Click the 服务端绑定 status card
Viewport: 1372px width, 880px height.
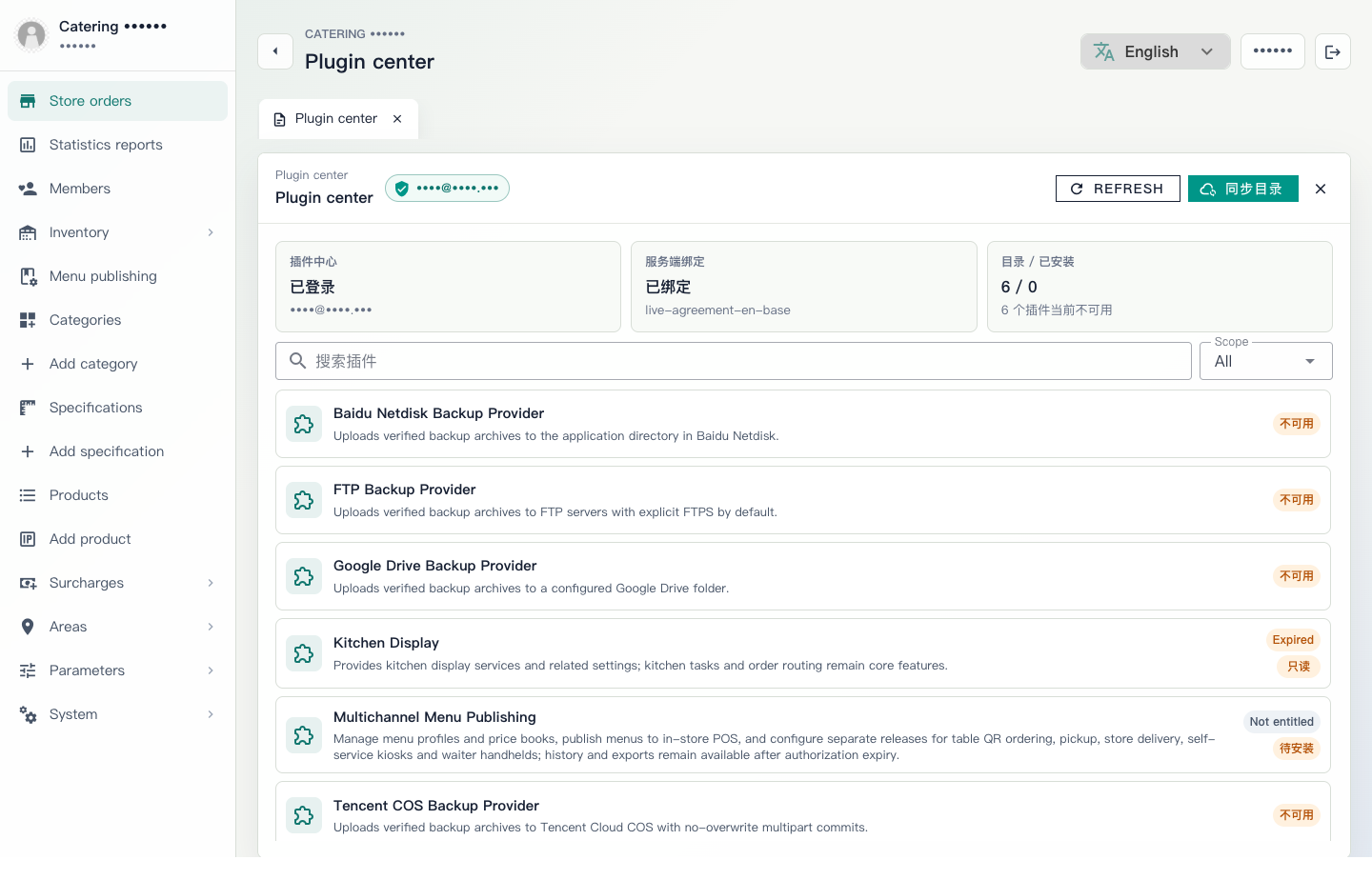[804, 287]
